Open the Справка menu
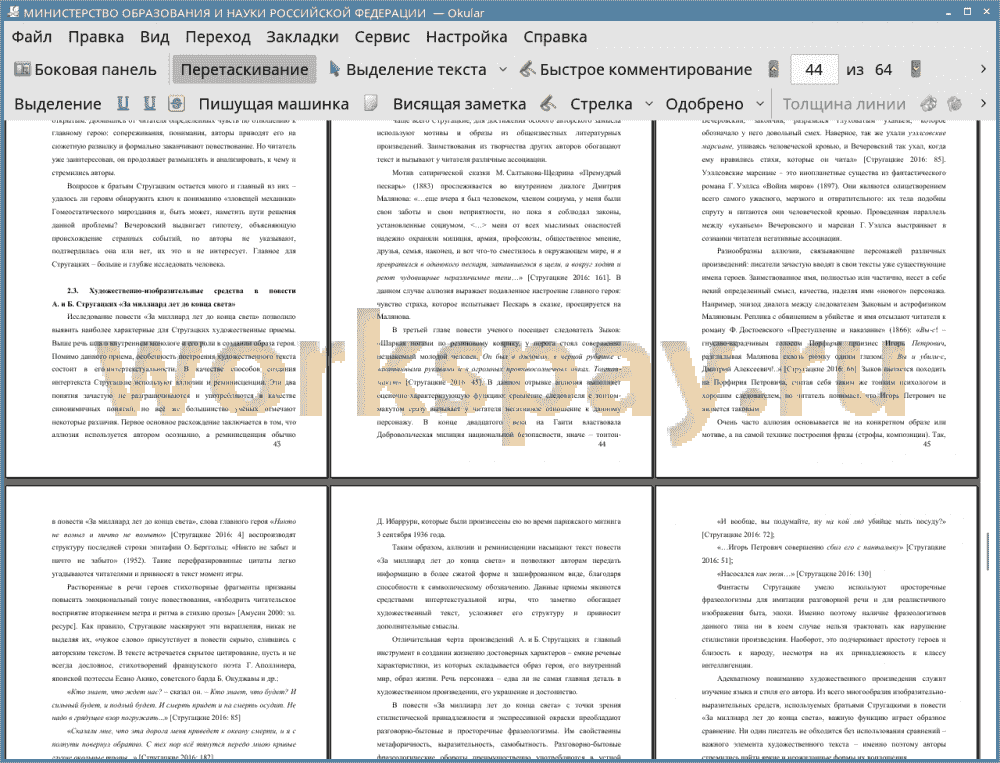1000x763 pixels. [555, 37]
